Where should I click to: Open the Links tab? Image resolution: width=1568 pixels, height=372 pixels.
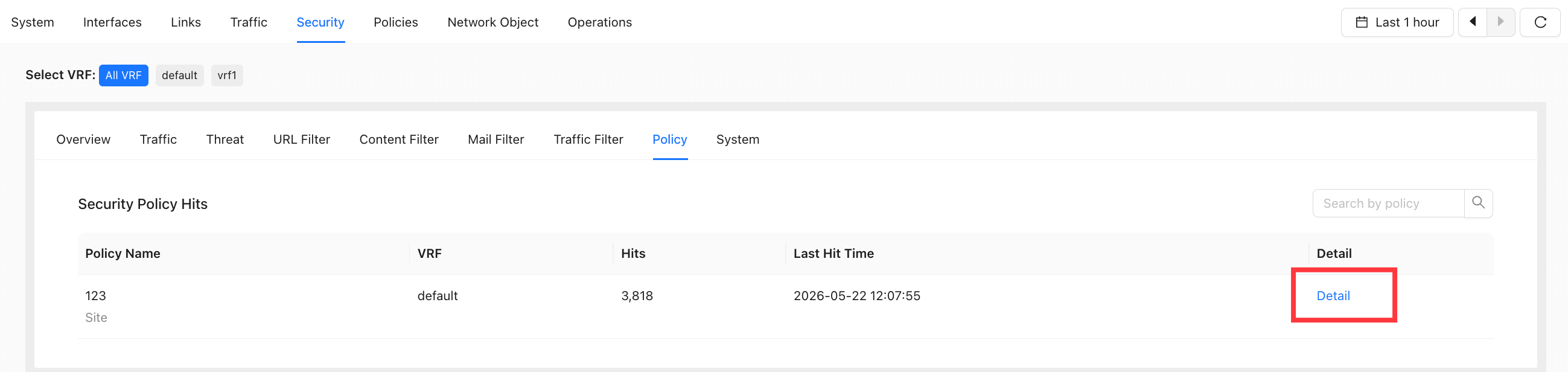(186, 22)
